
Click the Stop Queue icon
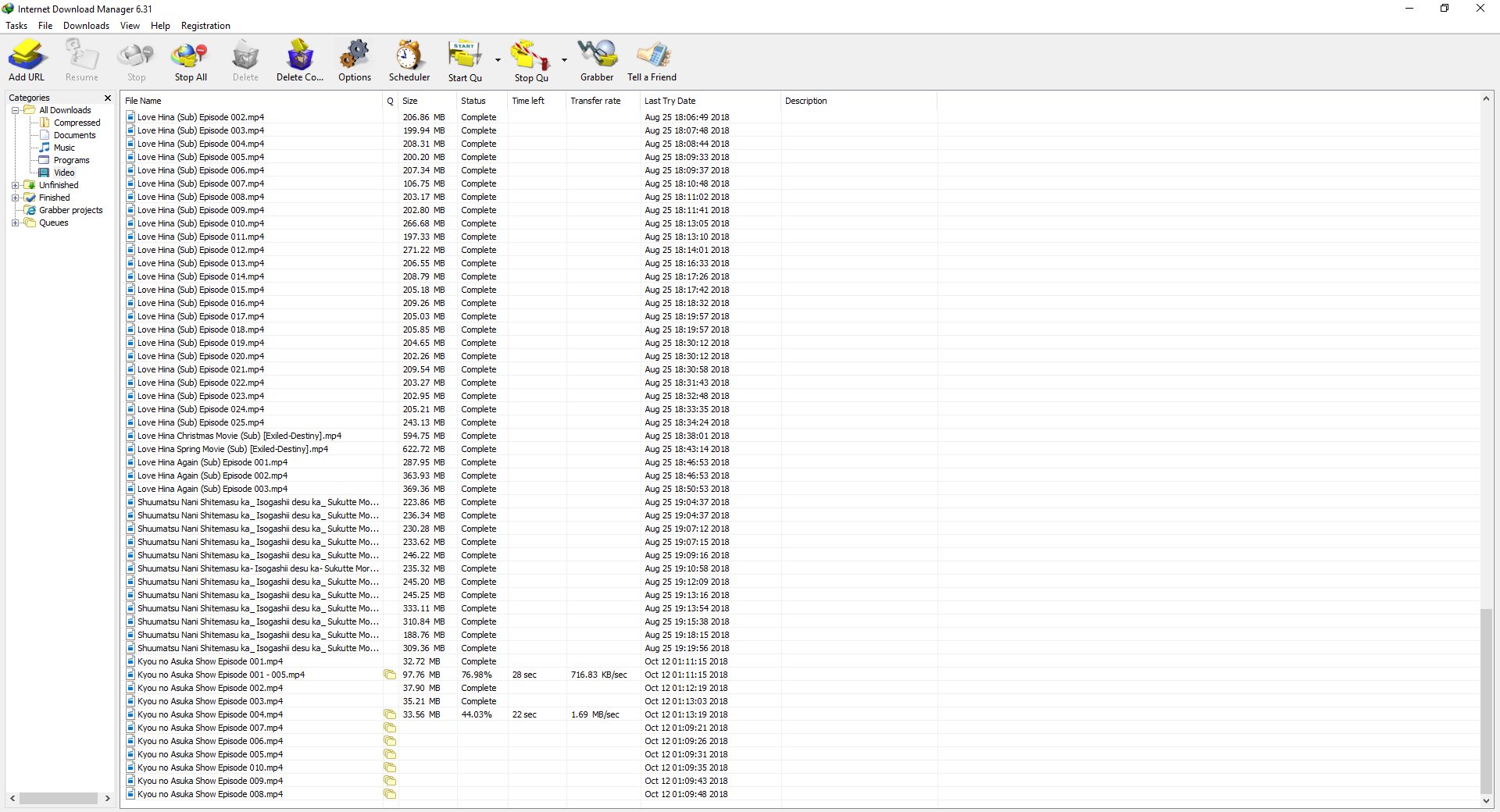530,56
